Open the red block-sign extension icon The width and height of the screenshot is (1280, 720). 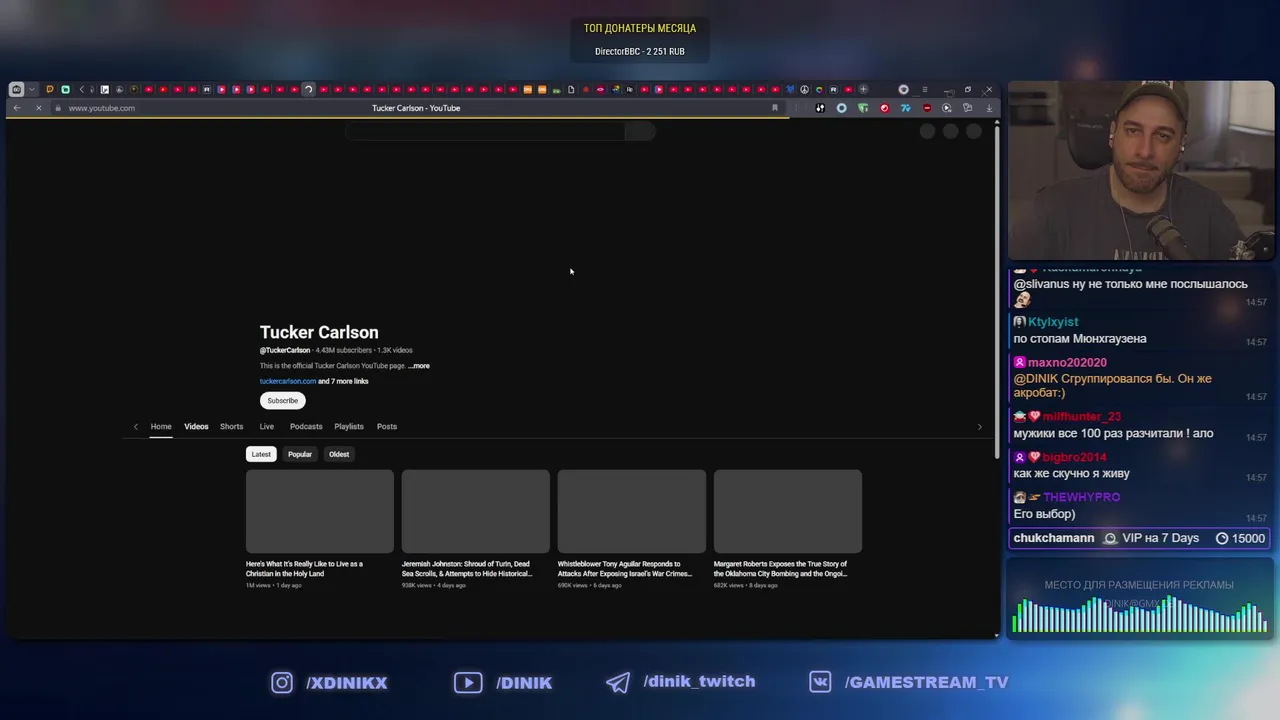pyautogui.click(x=927, y=108)
